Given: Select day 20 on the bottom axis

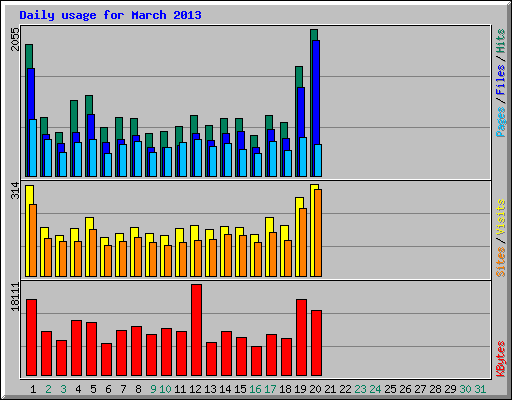Looking at the screenshot, I should [x=315, y=389].
